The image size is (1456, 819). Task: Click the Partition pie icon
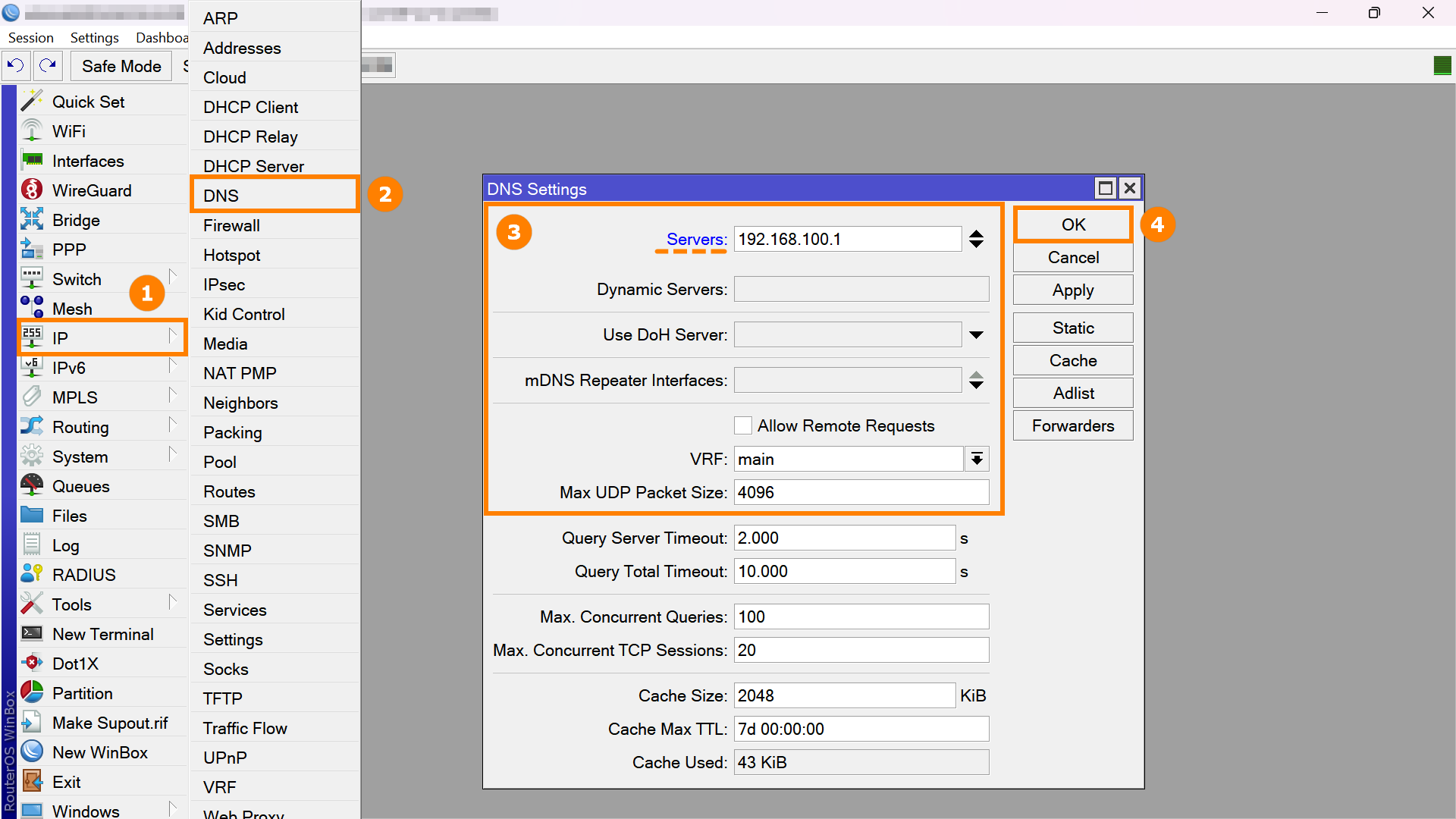tap(32, 693)
